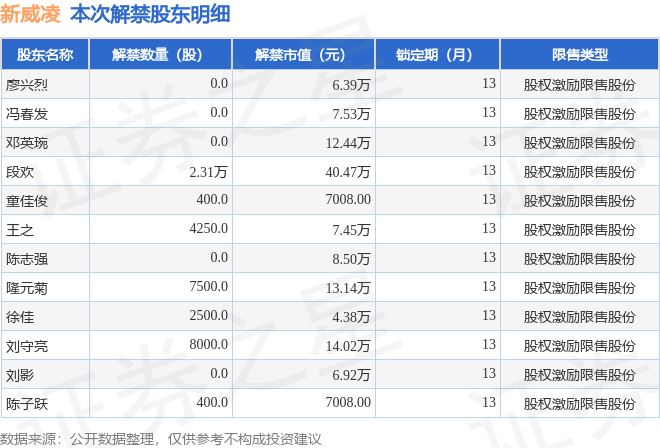Click the 新威凌 stock name title
This screenshot has width=660, height=448.
30,14
